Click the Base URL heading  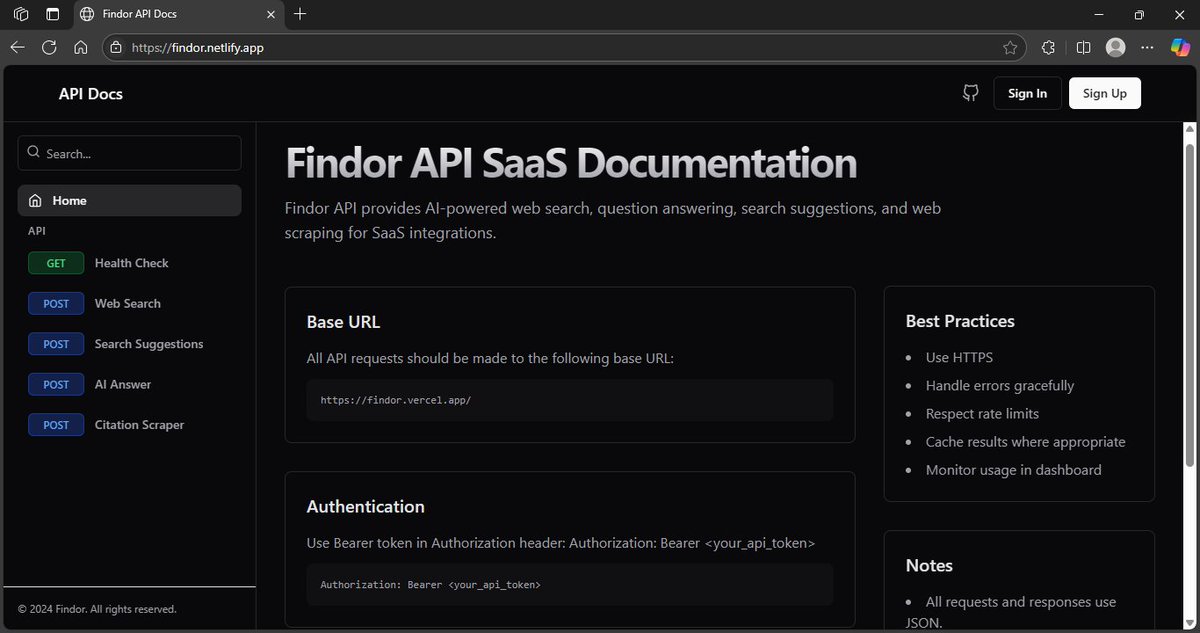tap(343, 322)
